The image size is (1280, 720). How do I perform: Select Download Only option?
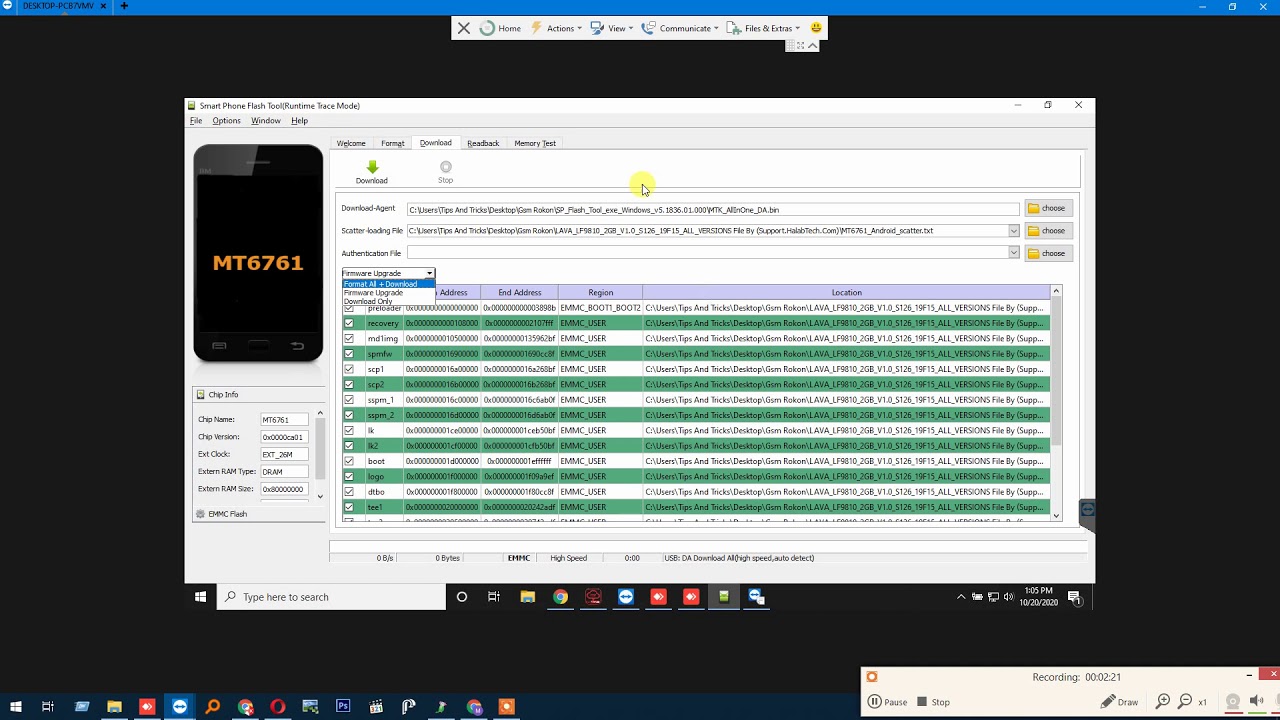tap(388, 301)
